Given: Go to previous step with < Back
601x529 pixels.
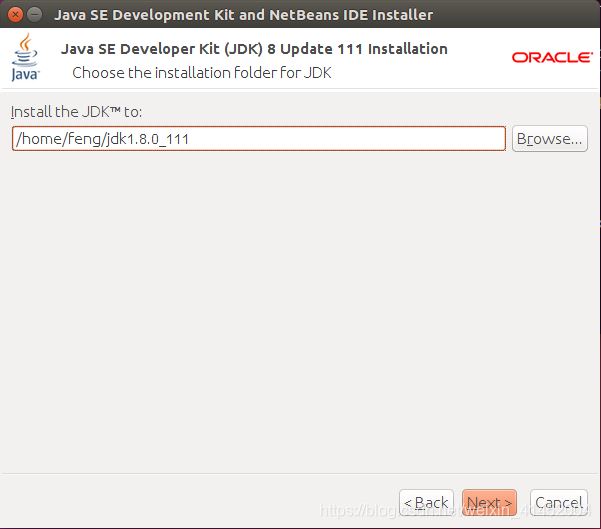Looking at the screenshot, I should tap(426, 502).
